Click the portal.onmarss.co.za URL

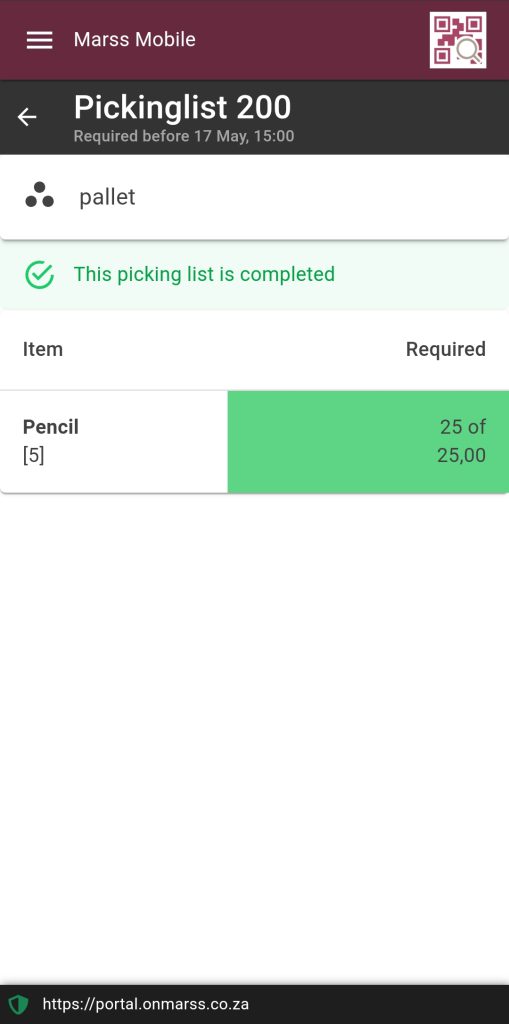coord(146,1004)
